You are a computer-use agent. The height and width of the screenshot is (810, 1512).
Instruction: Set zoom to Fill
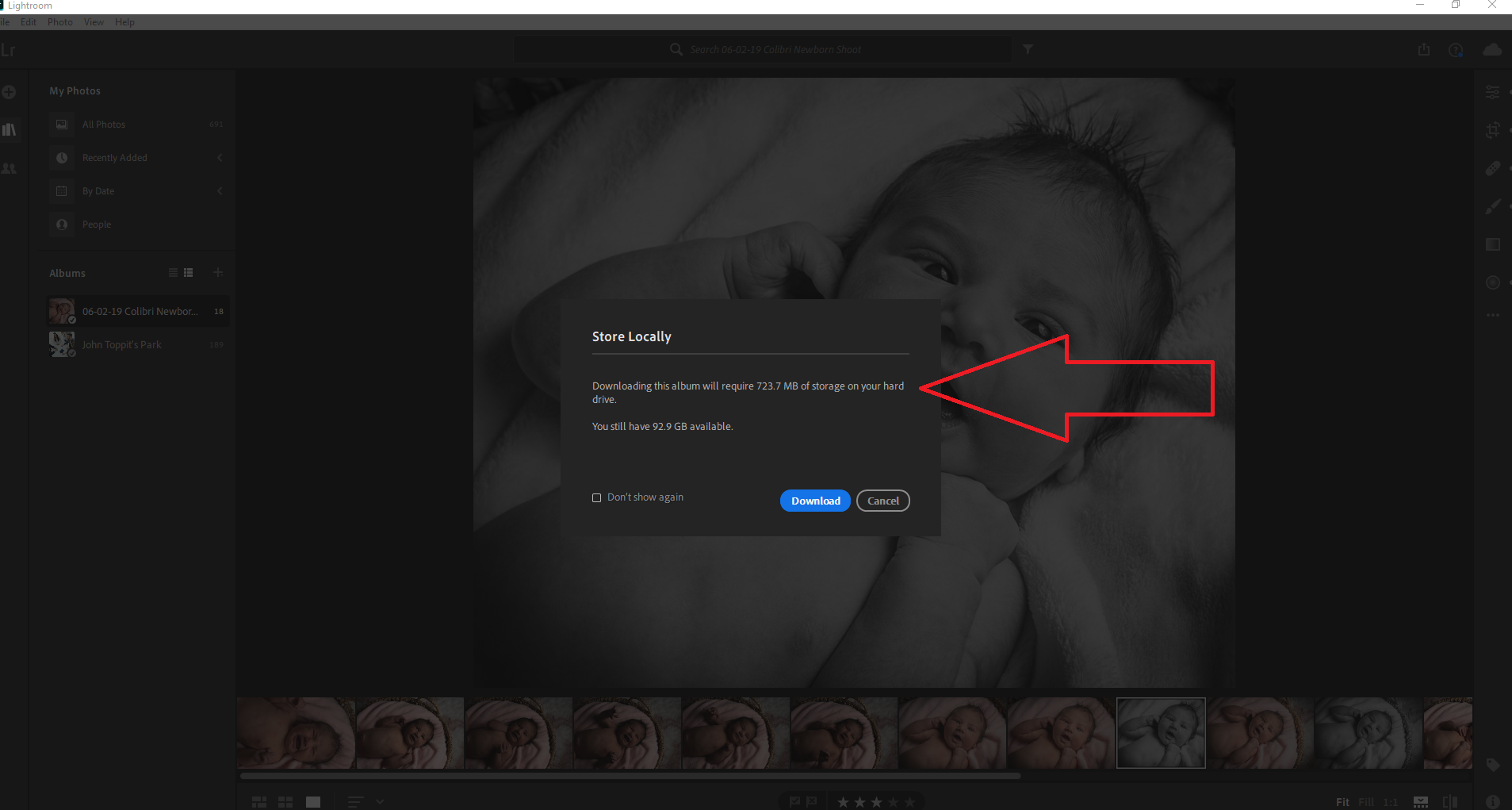point(1366,802)
